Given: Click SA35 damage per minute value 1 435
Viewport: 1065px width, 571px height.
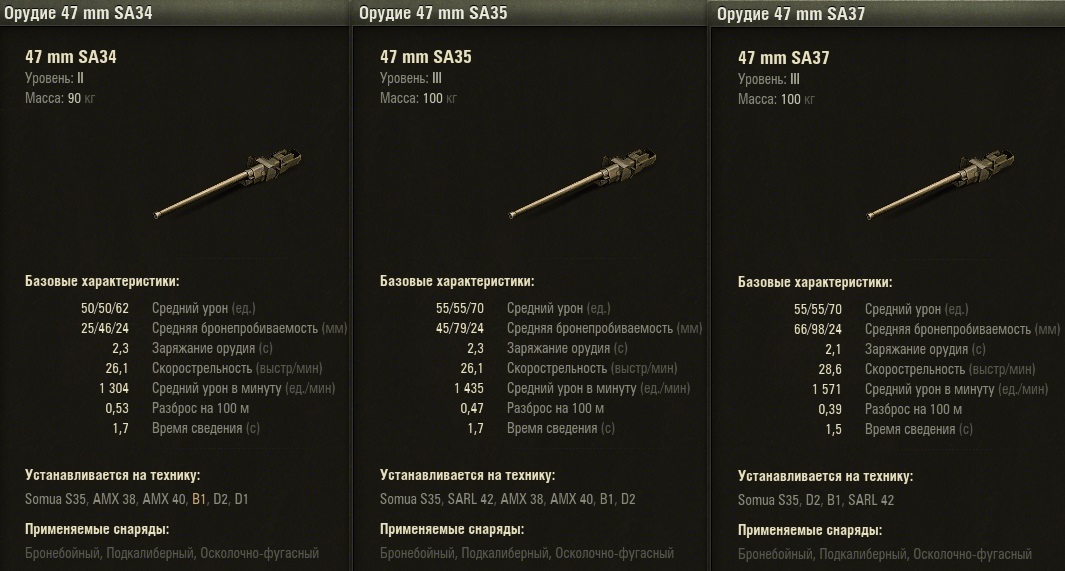Looking at the screenshot, I should pos(468,389).
